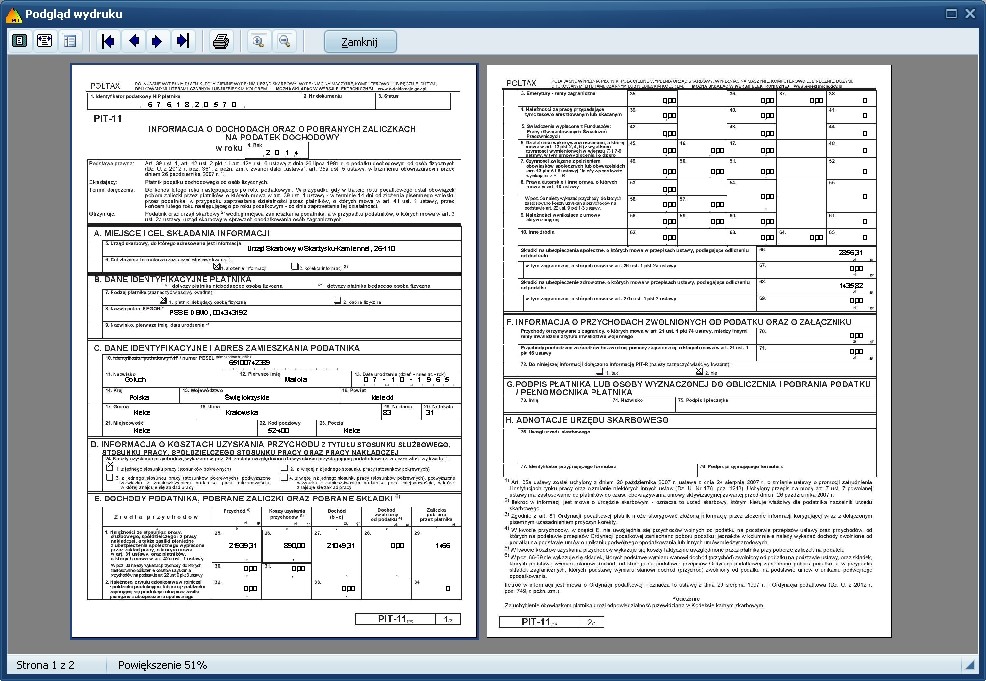This screenshot has width=986, height=681.
Task: Go to the previous page
Action: pos(133,42)
